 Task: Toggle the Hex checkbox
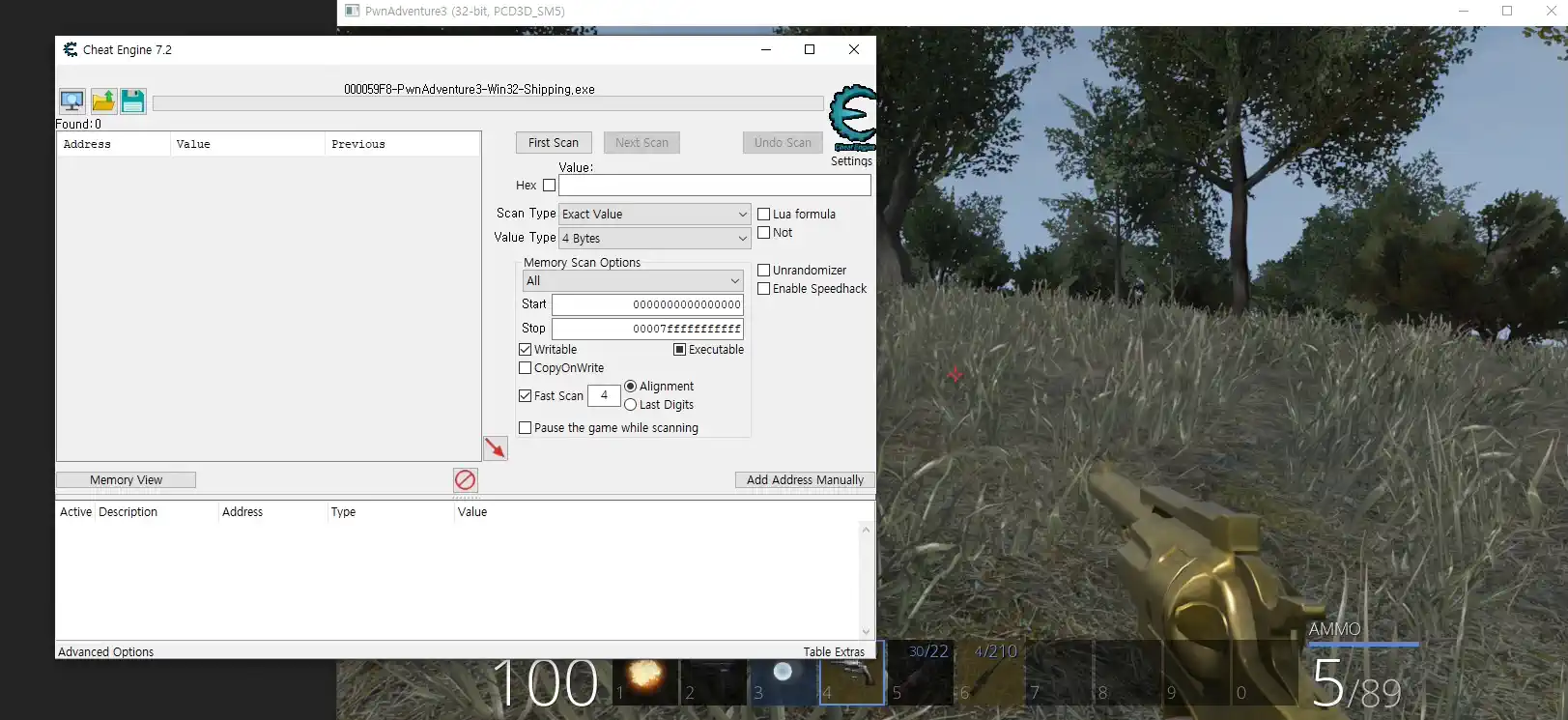coord(549,186)
